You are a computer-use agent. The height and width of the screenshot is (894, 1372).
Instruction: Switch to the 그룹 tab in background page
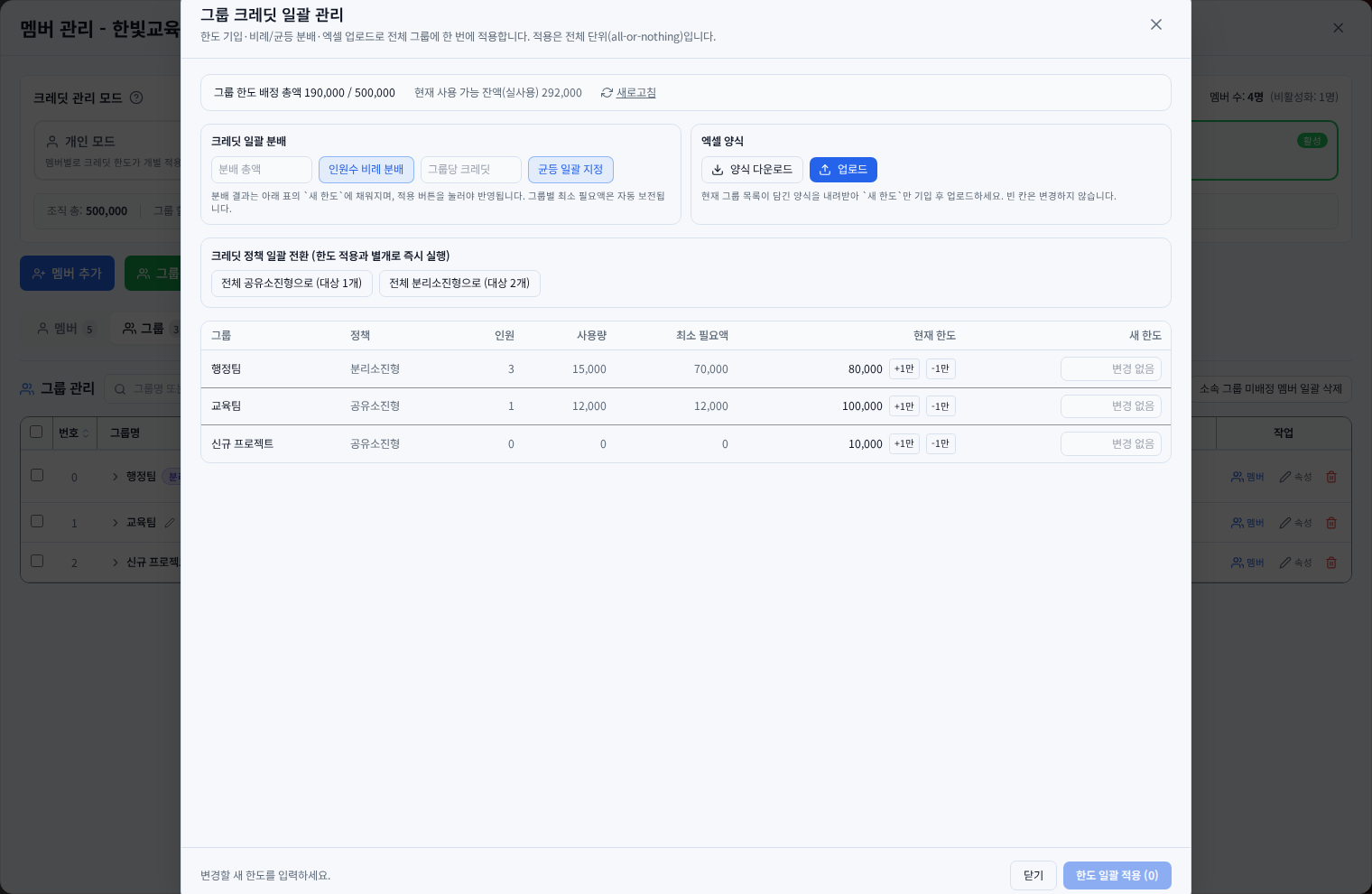[148, 329]
